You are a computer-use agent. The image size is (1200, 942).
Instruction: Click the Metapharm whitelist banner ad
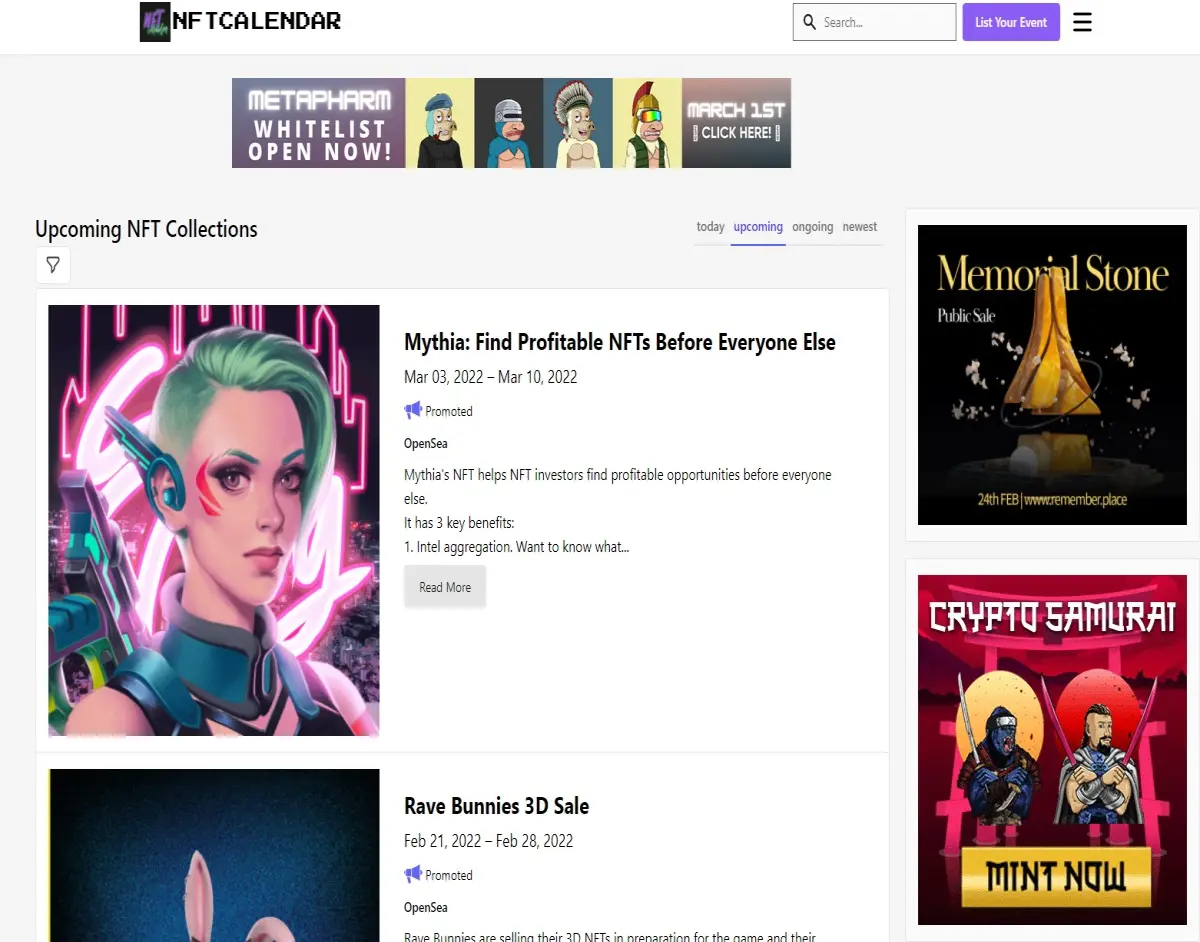[x=511, y=123]
